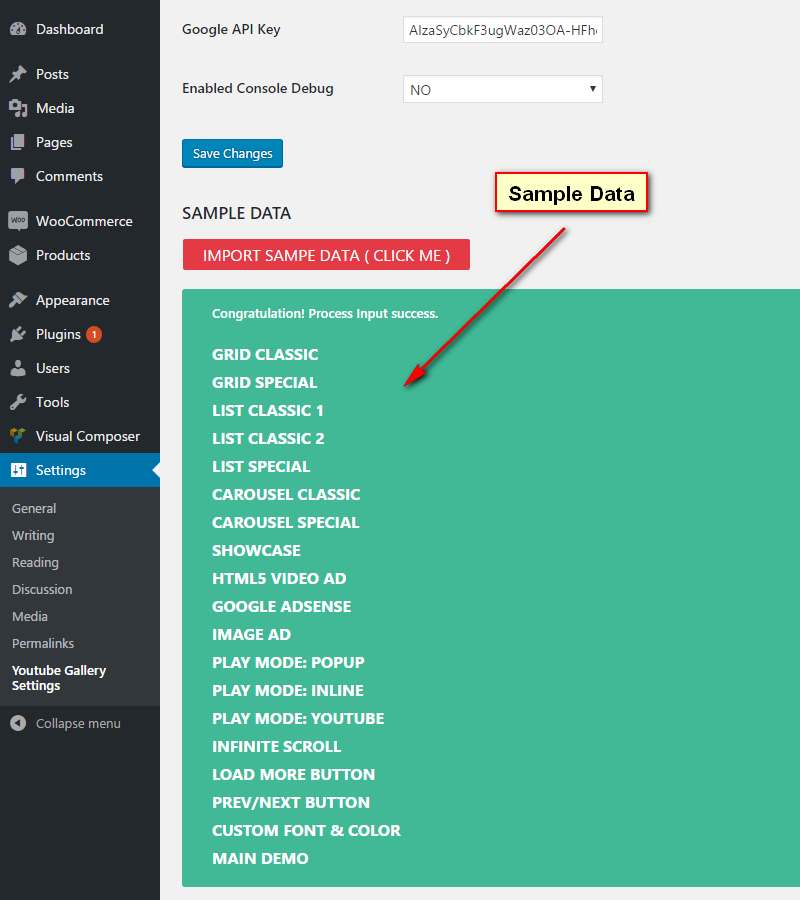This screenshot has height=900, width=800.
Task: Click the Products box icon
Action: (x=18, y=255)
